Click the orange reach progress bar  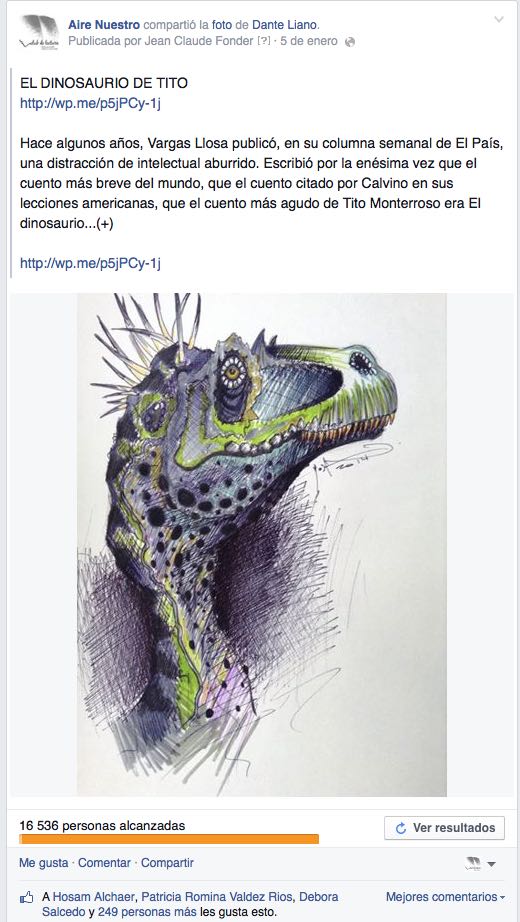coord(169,839)
